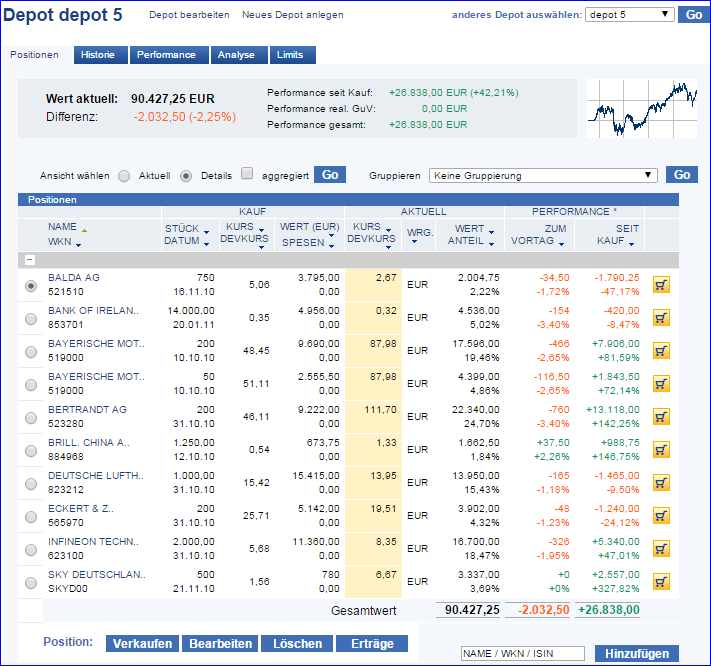Open the 'Neues Depot anlegen' link

[292, 15]
